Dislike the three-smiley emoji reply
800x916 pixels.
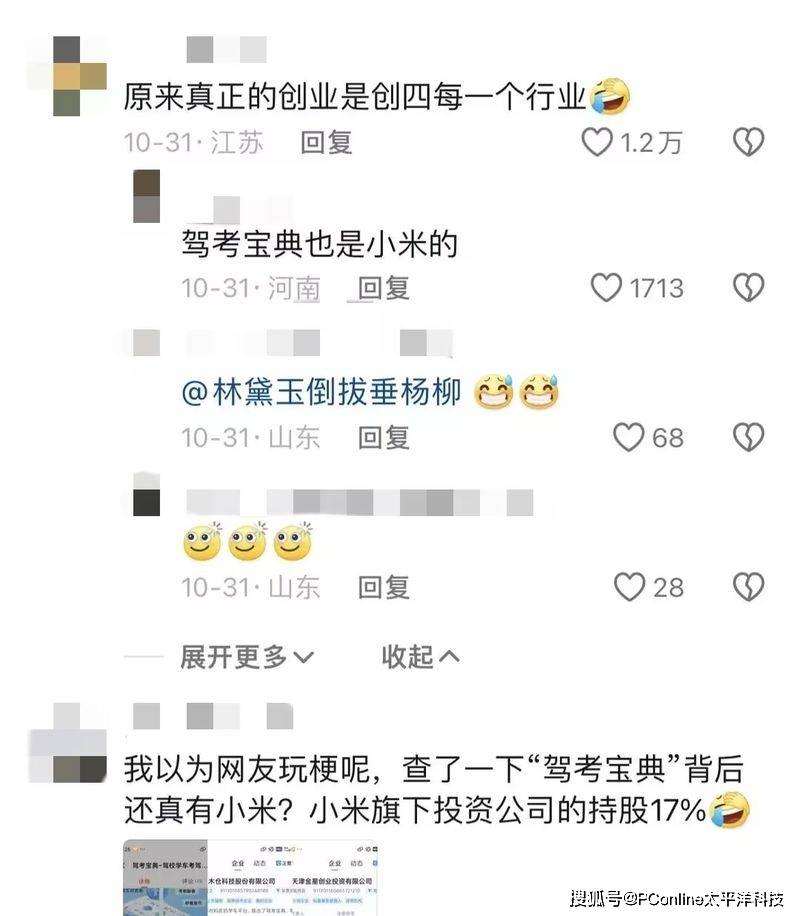click(x=749, y=587)
